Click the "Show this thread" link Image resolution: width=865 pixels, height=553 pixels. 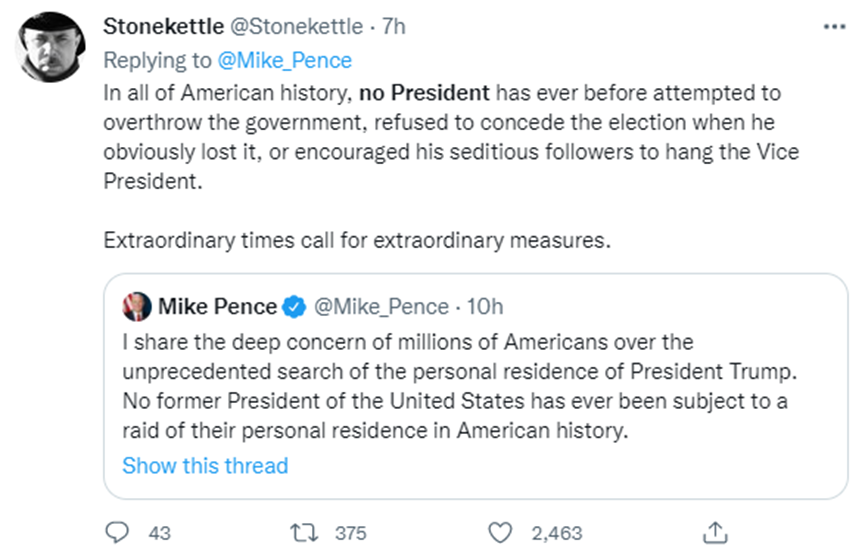pos(205,465)
